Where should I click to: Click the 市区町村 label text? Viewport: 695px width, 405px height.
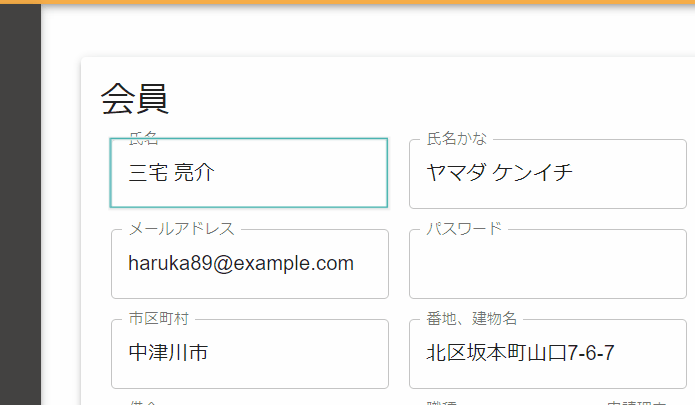[x=158, y=319]
